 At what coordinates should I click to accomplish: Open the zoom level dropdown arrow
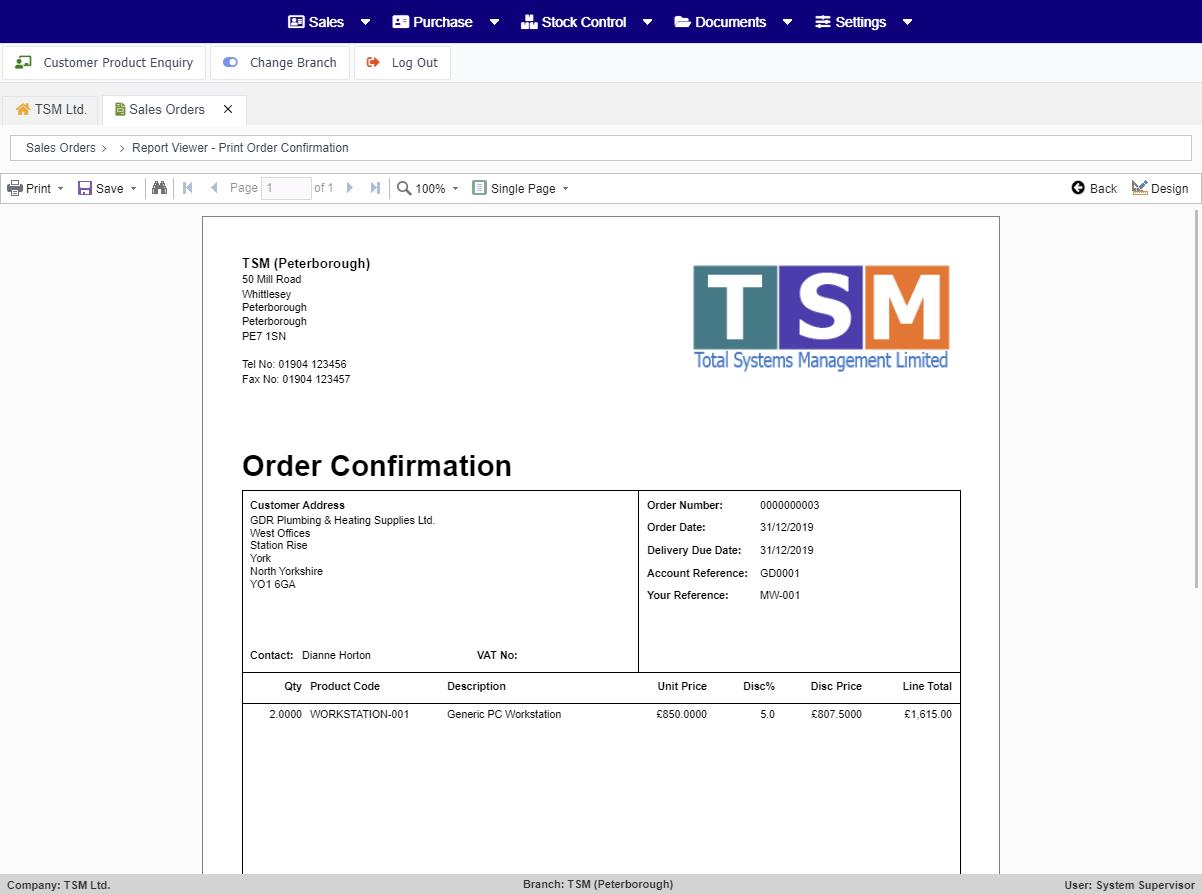click(x=455, y=188)
